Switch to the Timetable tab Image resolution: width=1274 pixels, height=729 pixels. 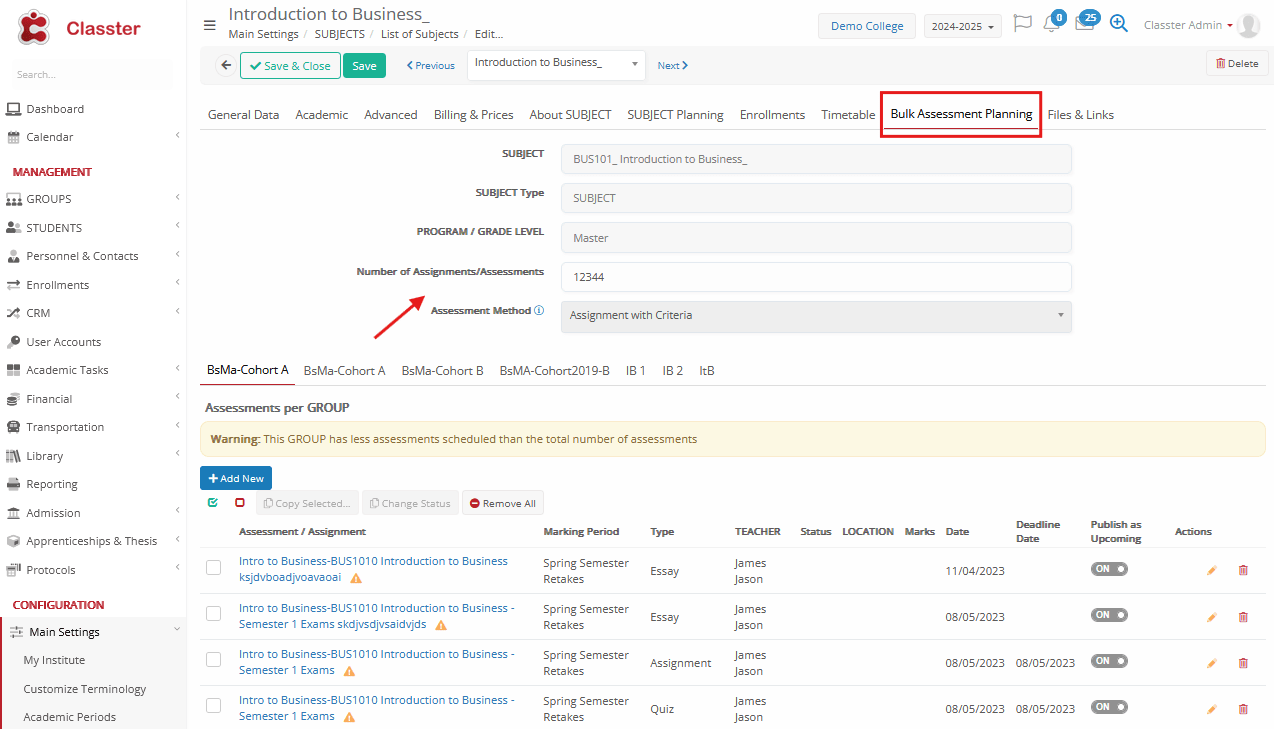coord(847,115)
